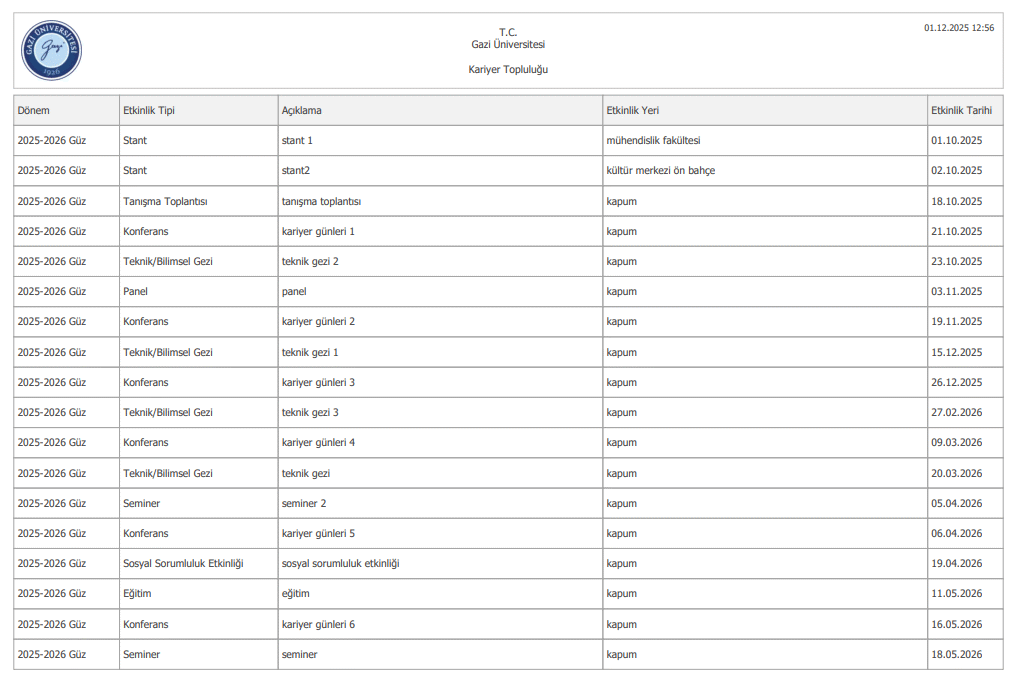Click the teknik gezi 3 description cell
The height and width of the screenshot is (686, 1015).
coord(310,413)
